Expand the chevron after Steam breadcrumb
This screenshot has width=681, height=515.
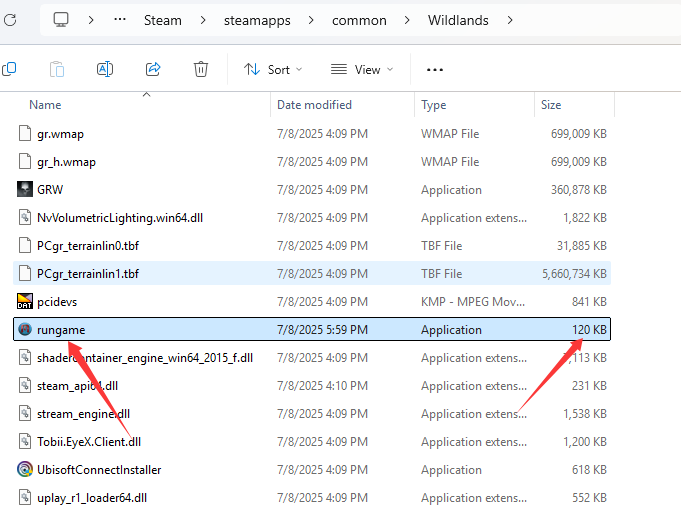[203, 20]
